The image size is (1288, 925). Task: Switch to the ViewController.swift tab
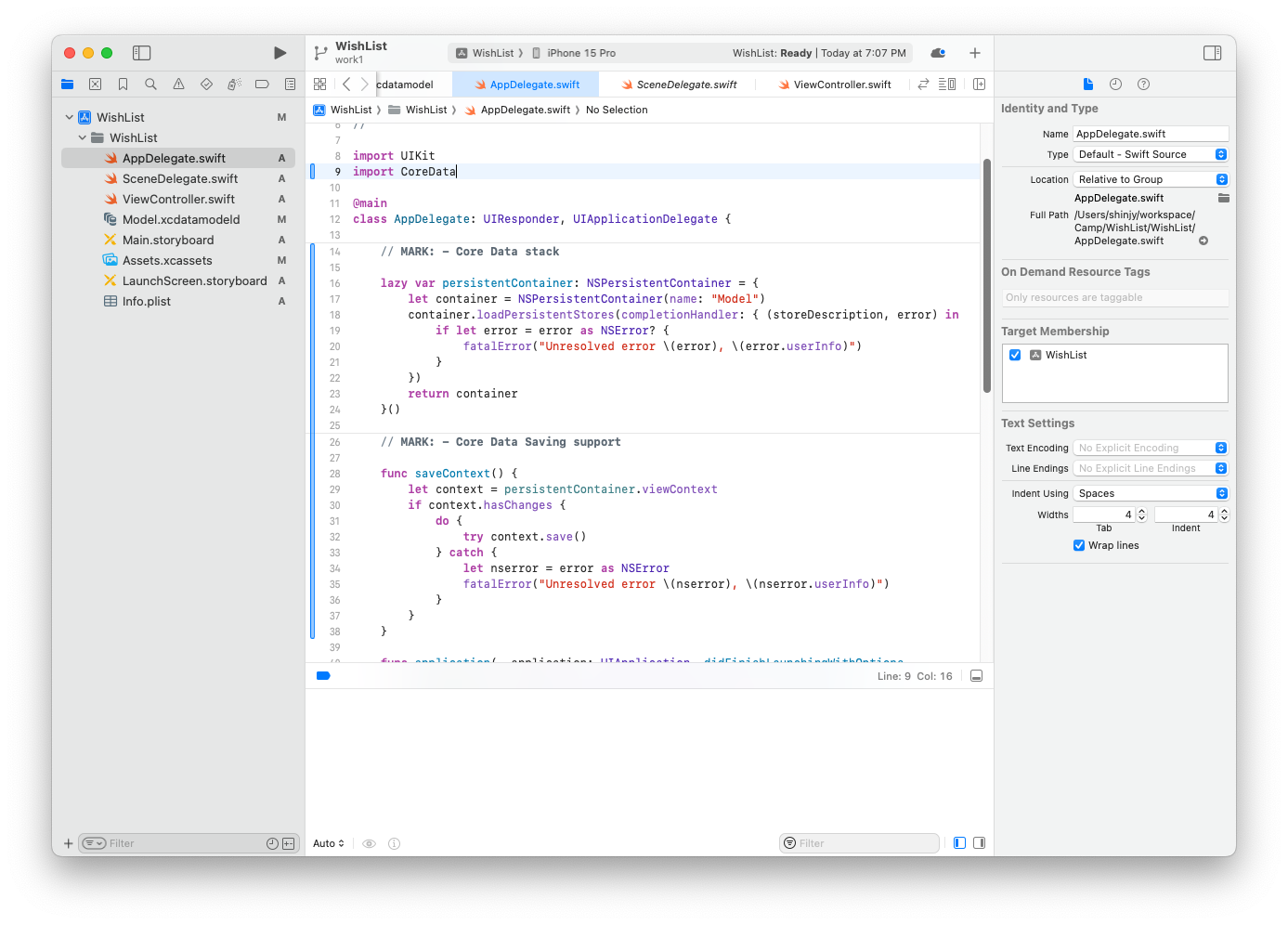tap(834, 85)
